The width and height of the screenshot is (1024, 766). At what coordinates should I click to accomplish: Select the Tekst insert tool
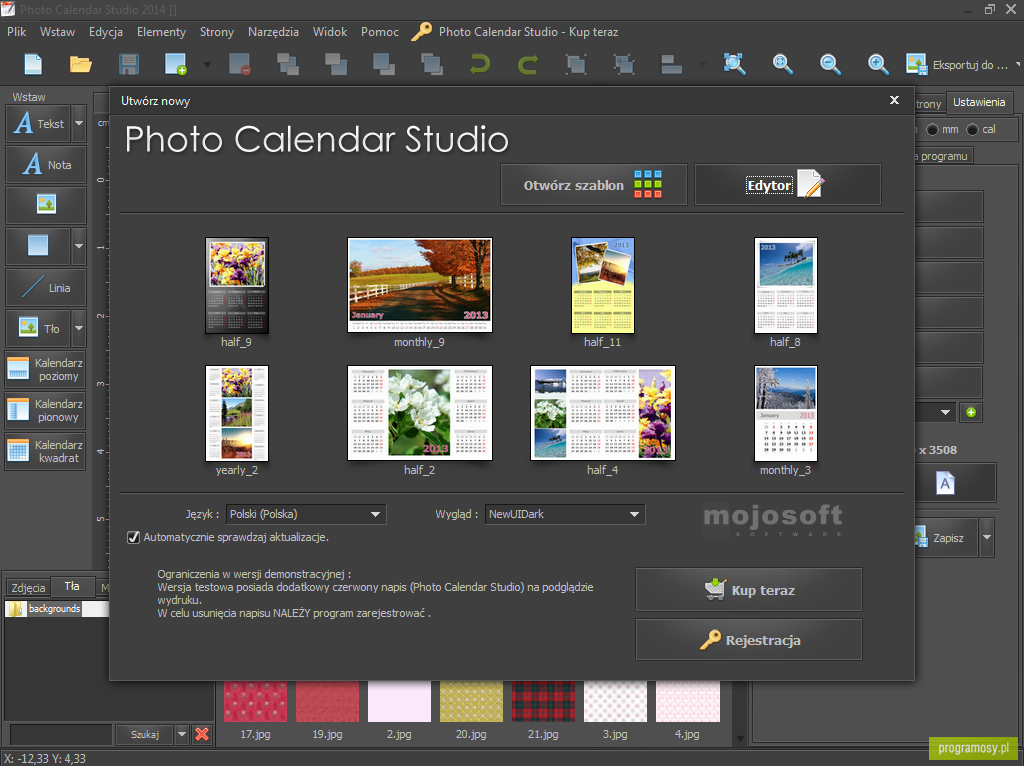39,123
